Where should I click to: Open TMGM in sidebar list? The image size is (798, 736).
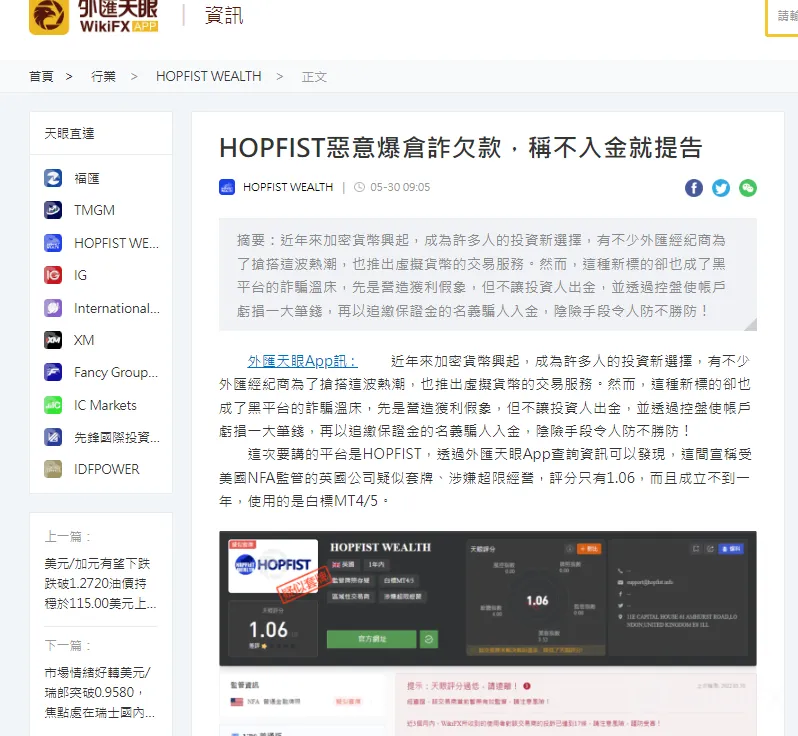[95, 210]
